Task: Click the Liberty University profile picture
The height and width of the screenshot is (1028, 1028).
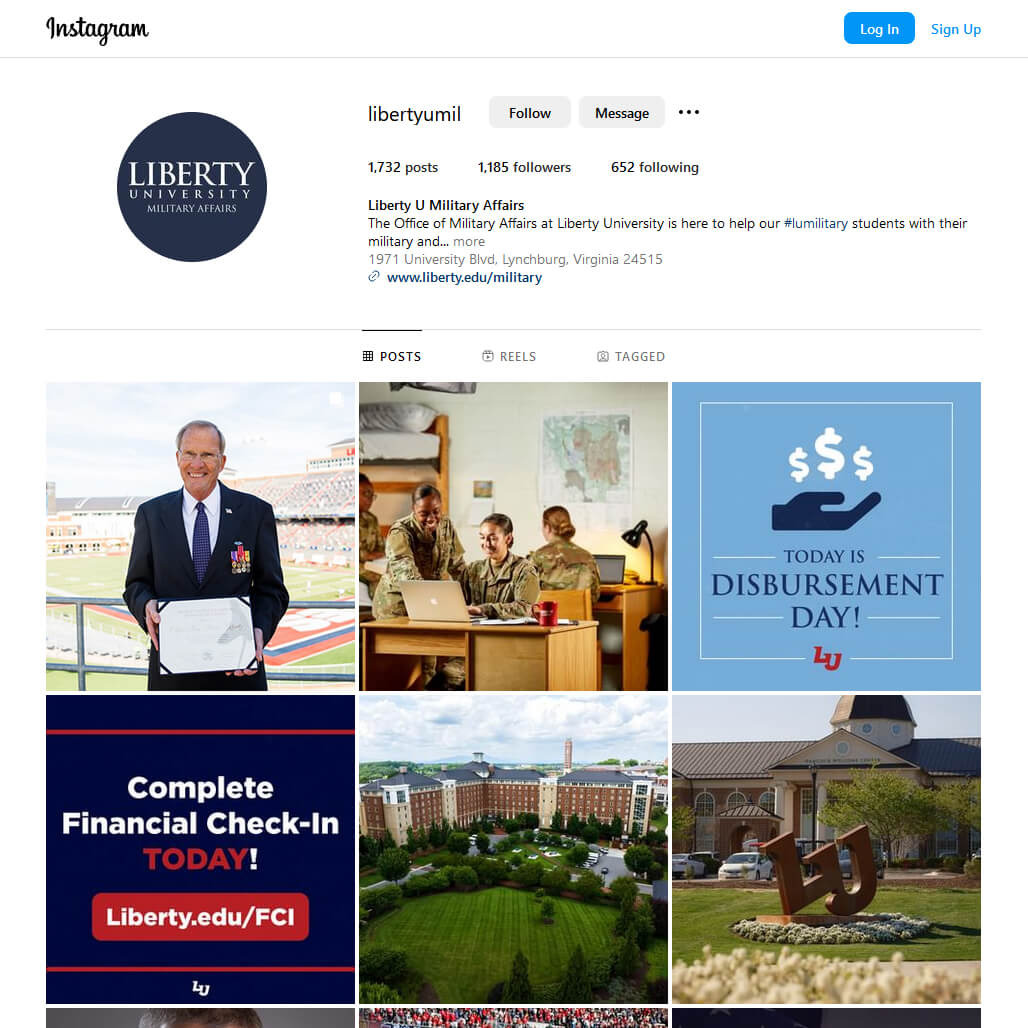Action: point(191,187)
